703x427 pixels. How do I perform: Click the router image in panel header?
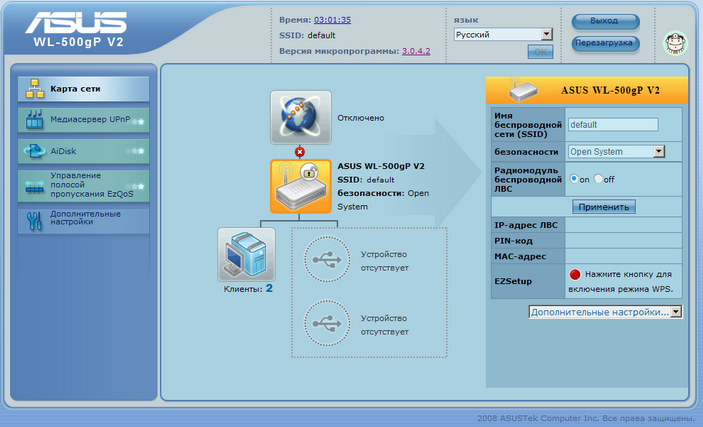tap(523, 90)
